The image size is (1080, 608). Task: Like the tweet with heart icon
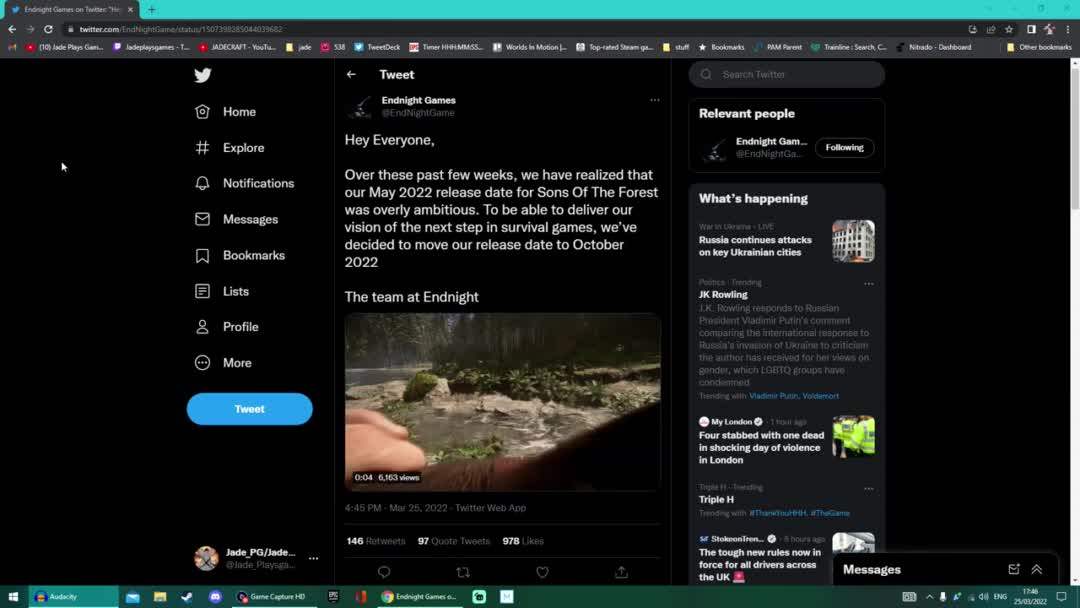(542, 572)
